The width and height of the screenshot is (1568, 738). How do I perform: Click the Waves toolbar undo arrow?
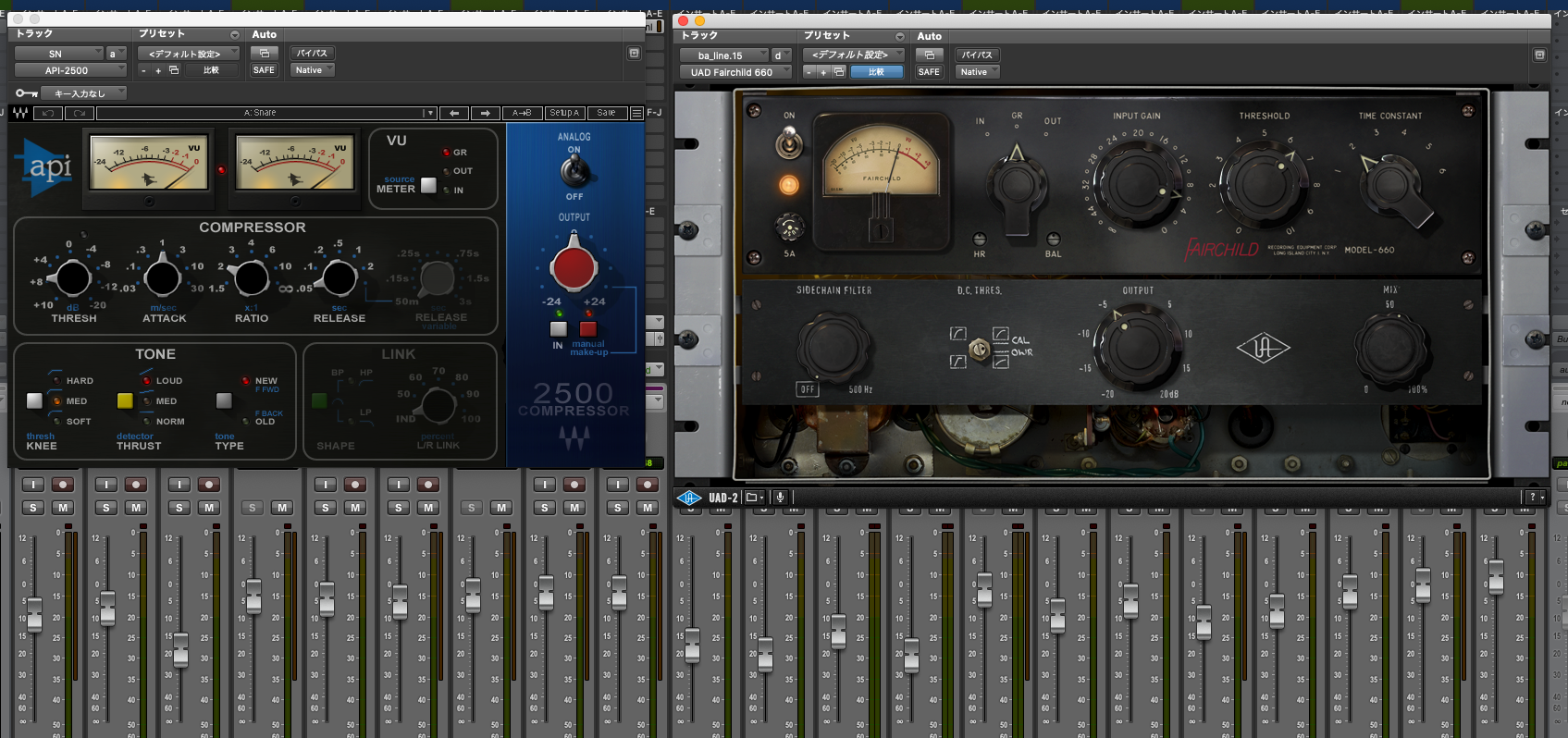click(49, 113)
